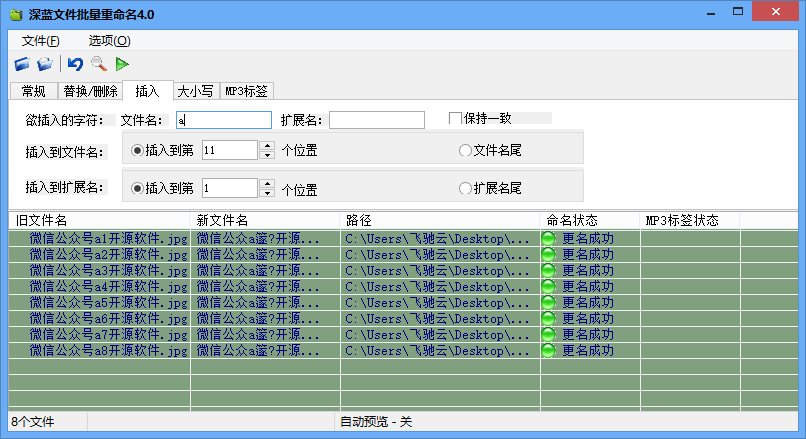The image size is (806, 439).
Task: Select file 微信公众号a1开源软件.jpg
Action: click(108, 239)
